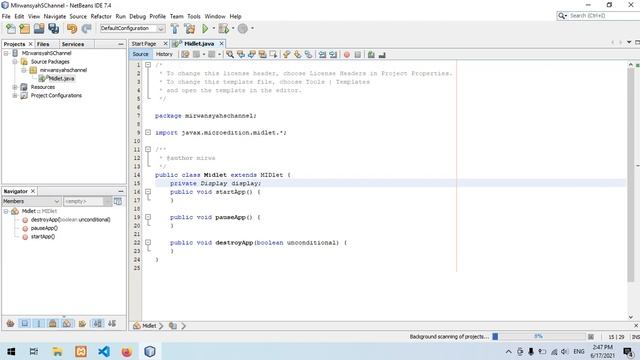Toggle Sort by Name in Navigator
Image resolution: width=640 pixels, height=360 pixels.
98,324
